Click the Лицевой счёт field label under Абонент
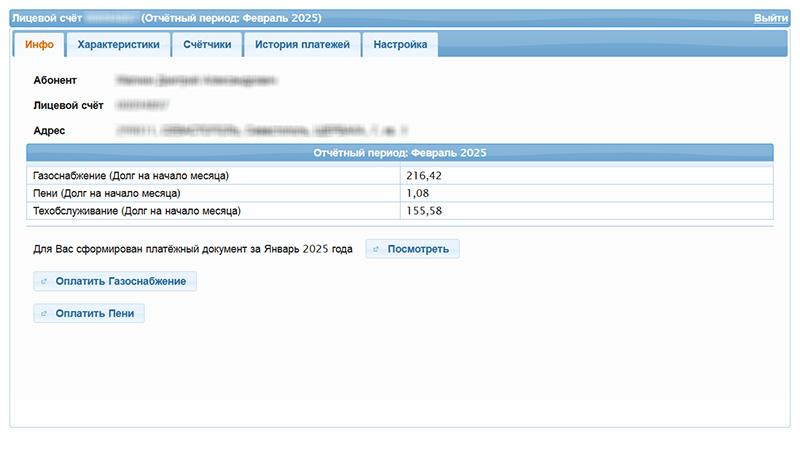This screenshot has height=450, width=800. 68,106
